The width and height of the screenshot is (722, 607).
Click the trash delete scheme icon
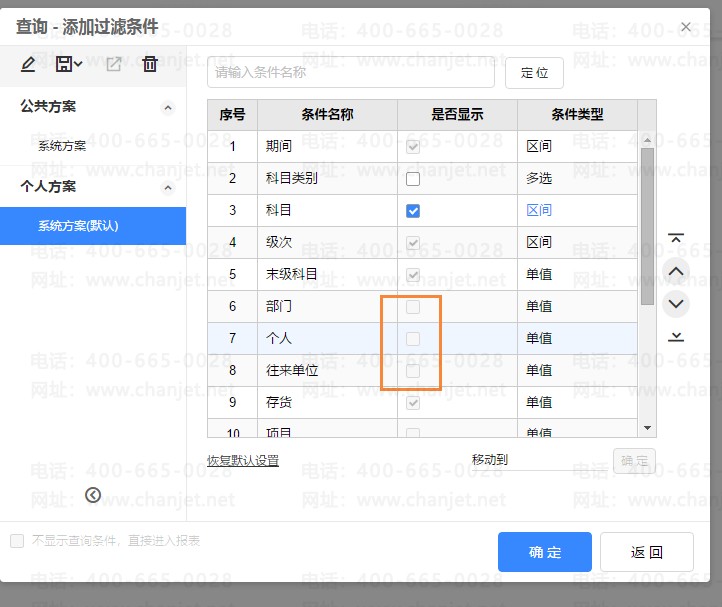[150, 65]
